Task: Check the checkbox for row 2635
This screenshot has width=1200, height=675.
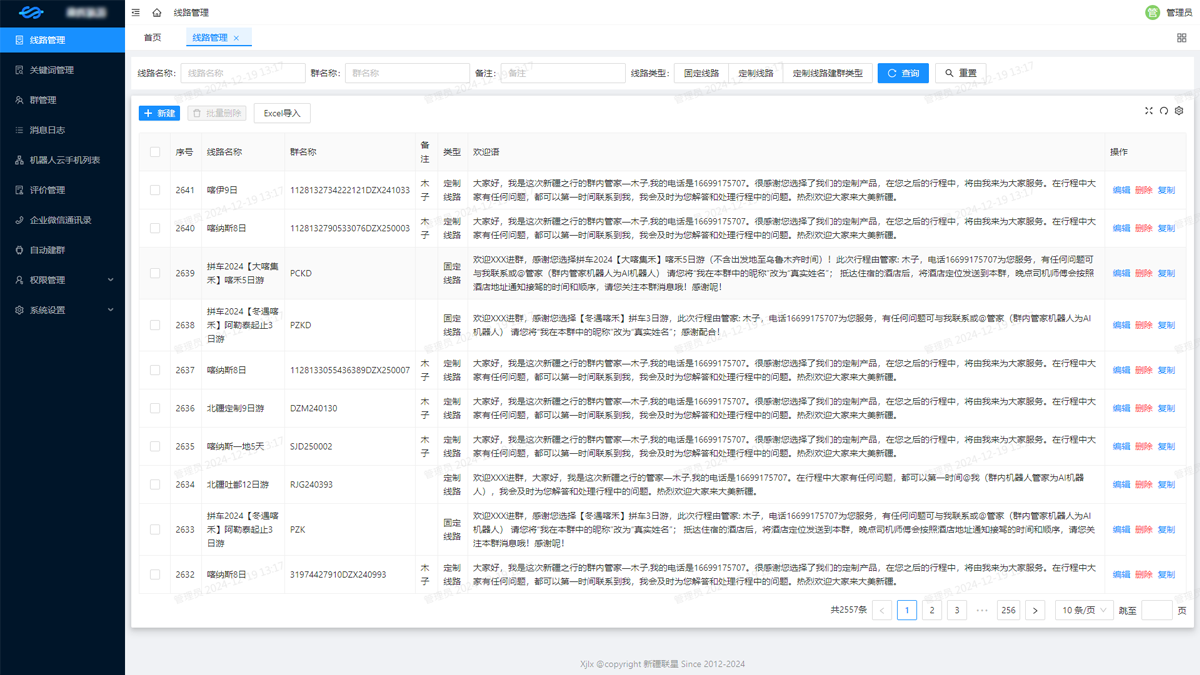Action: click(x=154, y=446)
